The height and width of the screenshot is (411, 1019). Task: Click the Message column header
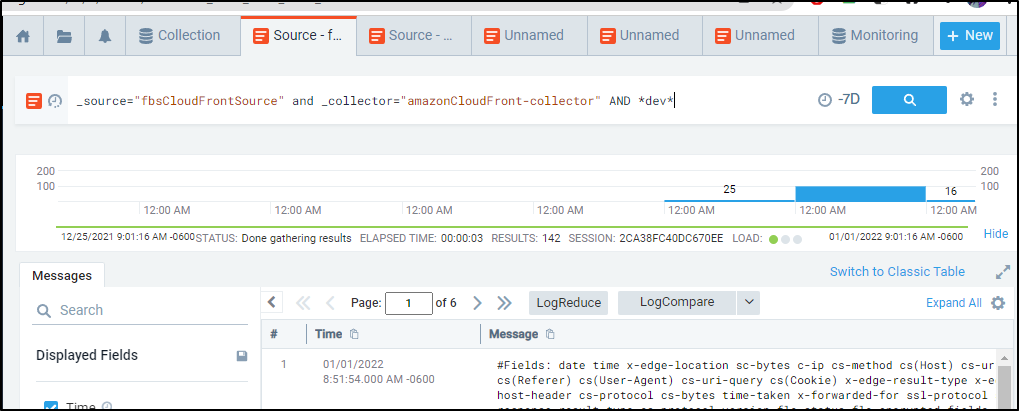click(513, 334)
